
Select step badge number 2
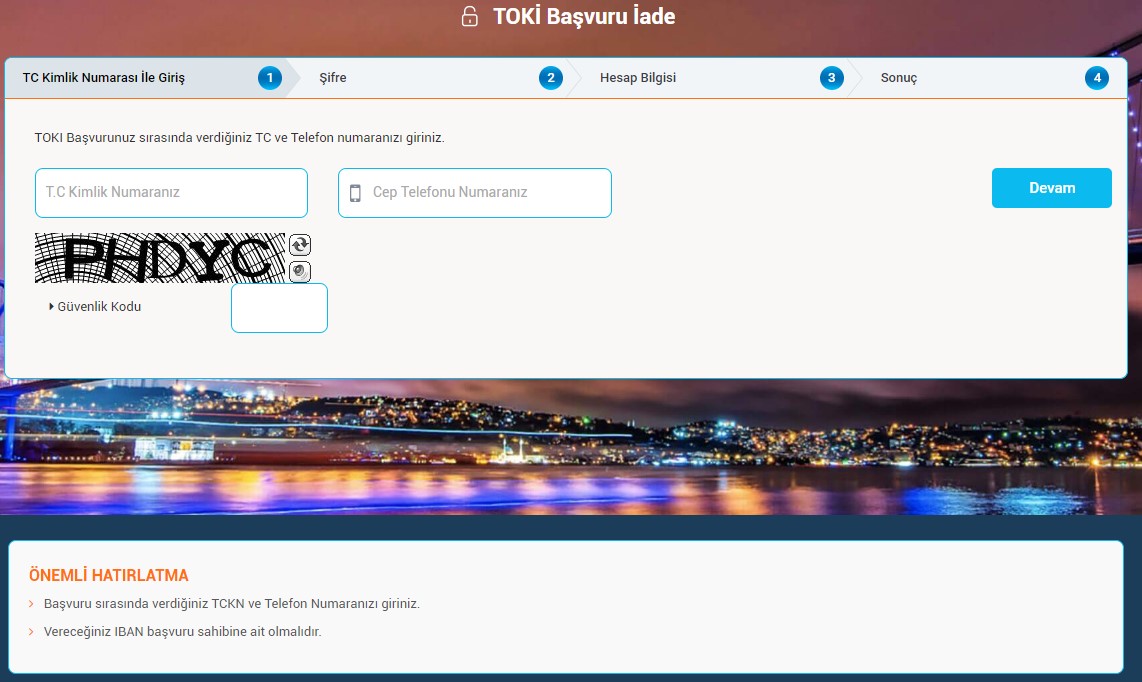coord(551,78)
